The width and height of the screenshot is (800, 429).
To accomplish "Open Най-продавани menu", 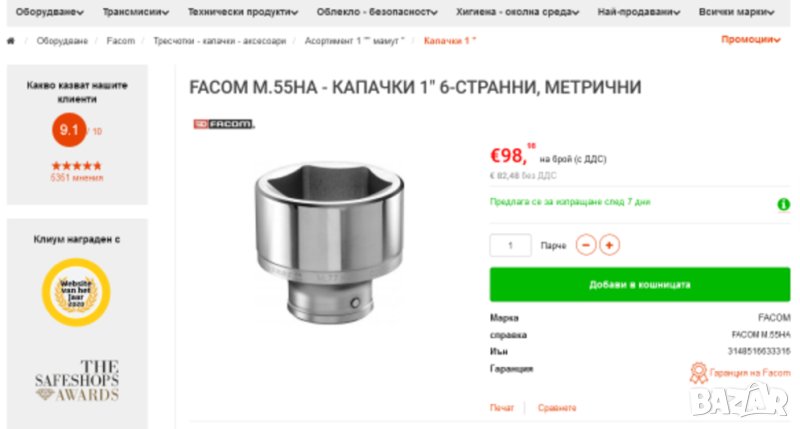I will [x=639, y=12].
